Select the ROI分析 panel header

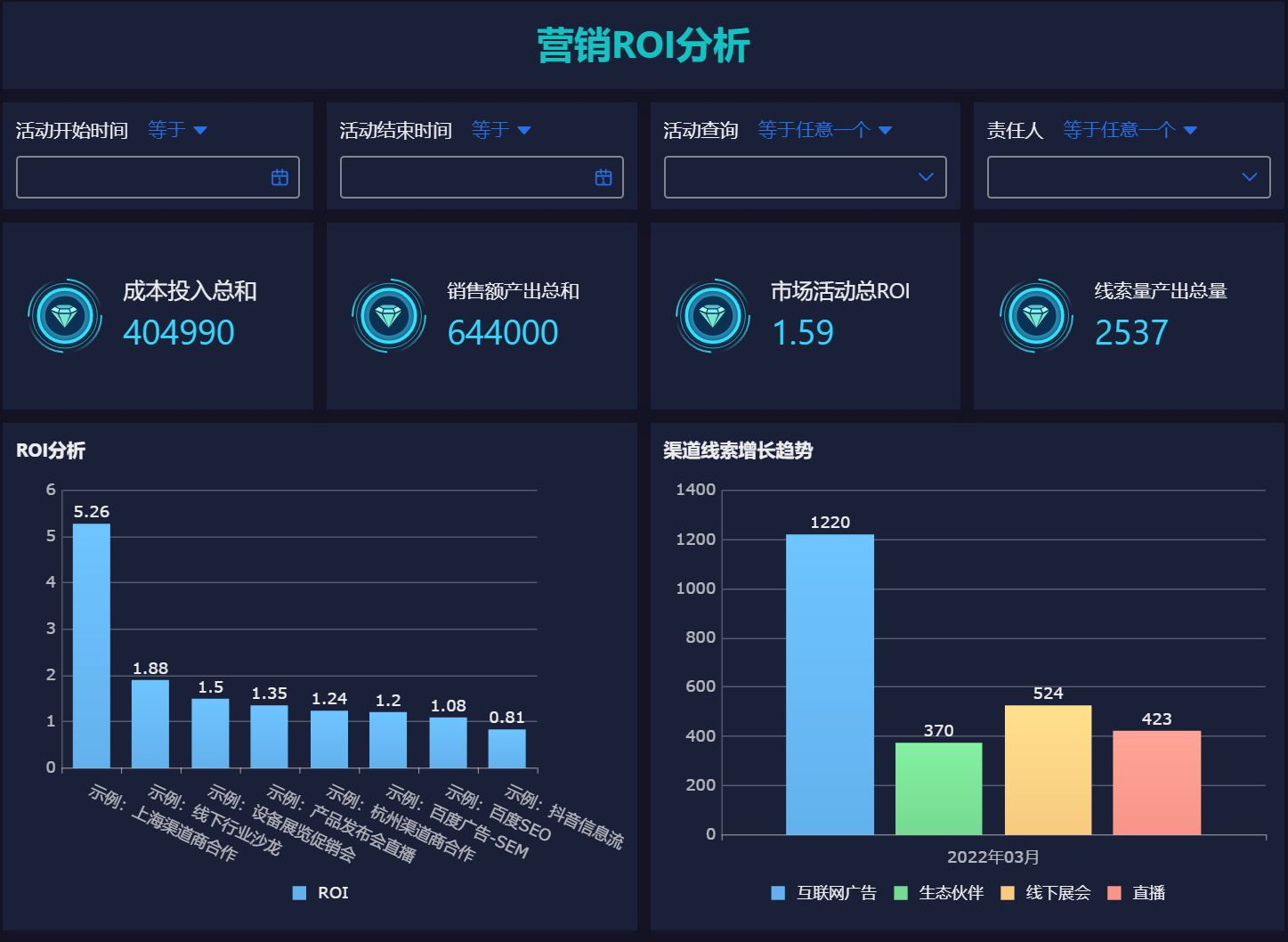click(51, 451)
